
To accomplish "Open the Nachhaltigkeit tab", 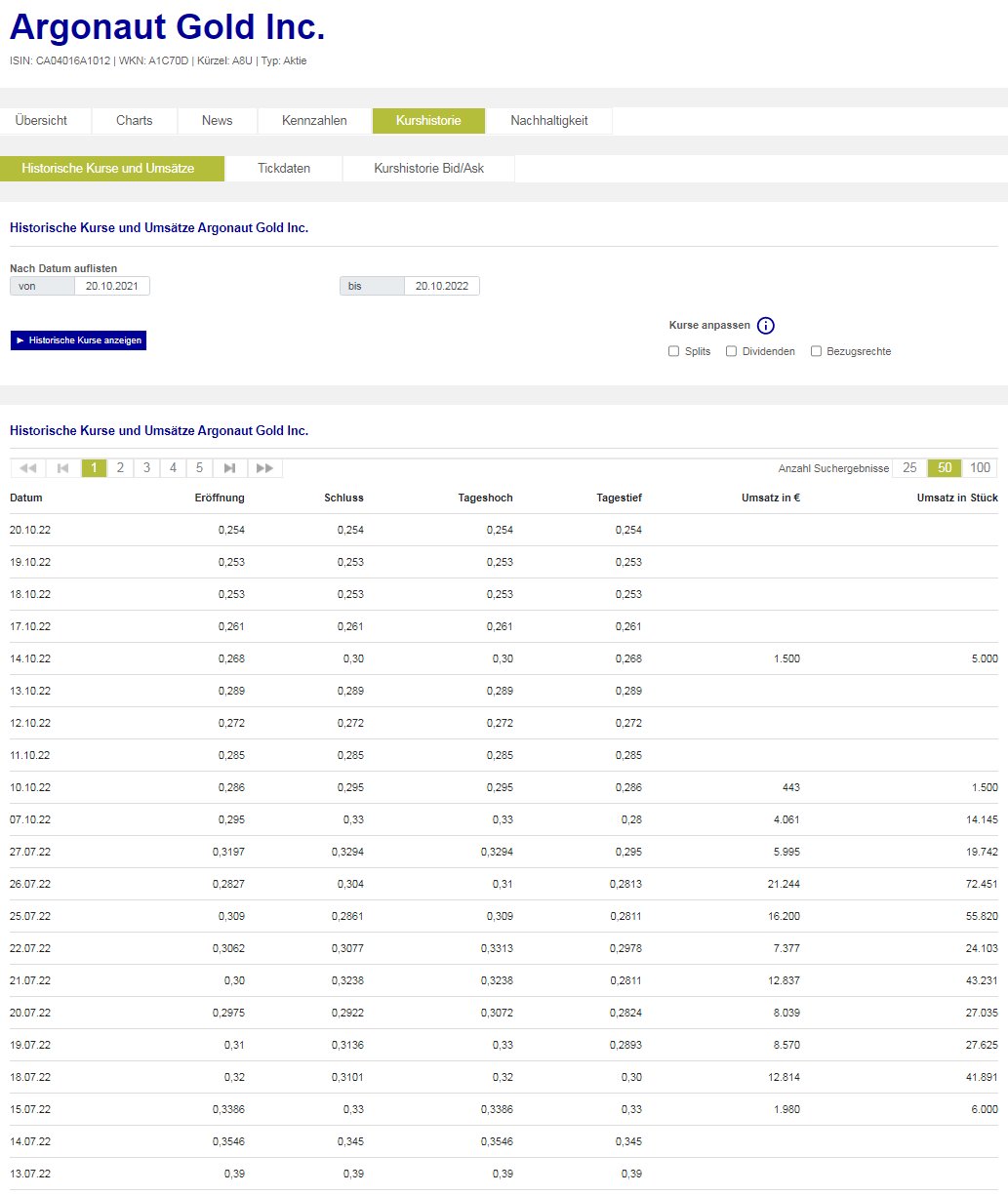I will [x=549, y=121].
